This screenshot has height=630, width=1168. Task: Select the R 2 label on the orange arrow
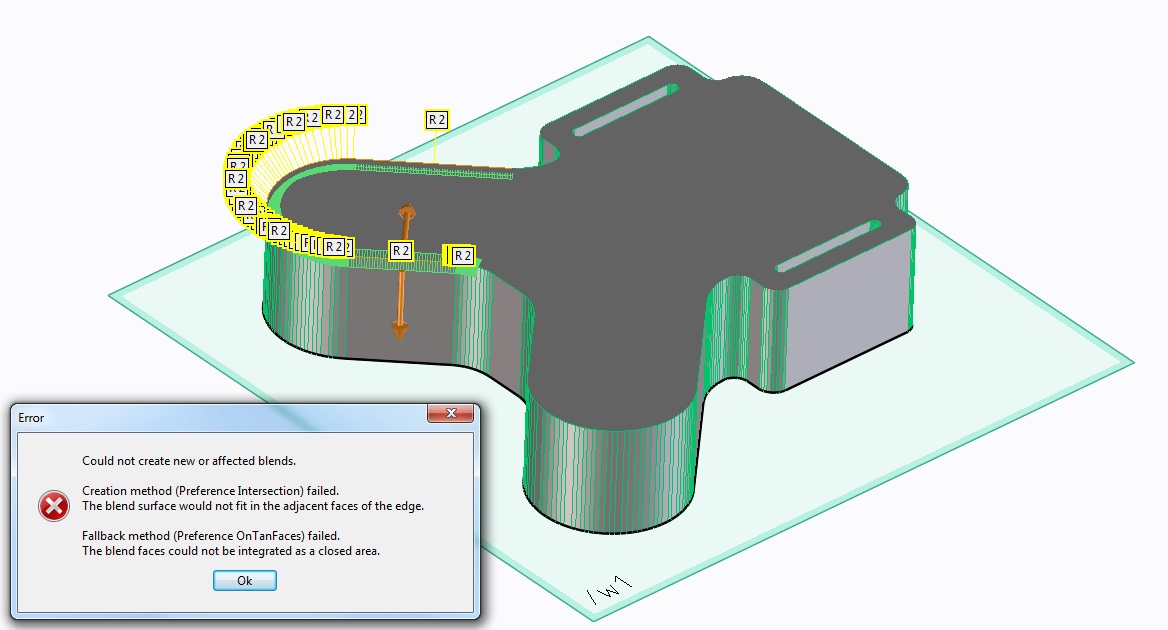click(401, 251)
